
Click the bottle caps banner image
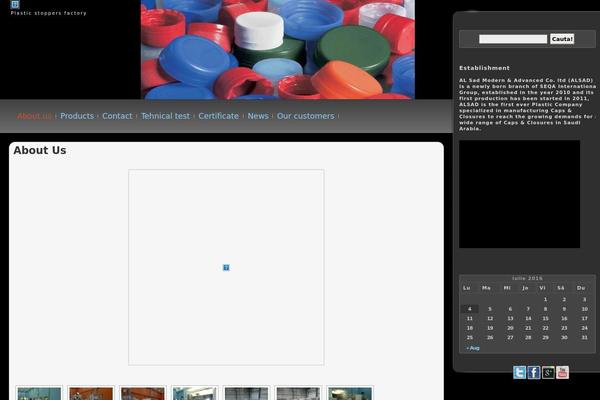pos(278,50)
